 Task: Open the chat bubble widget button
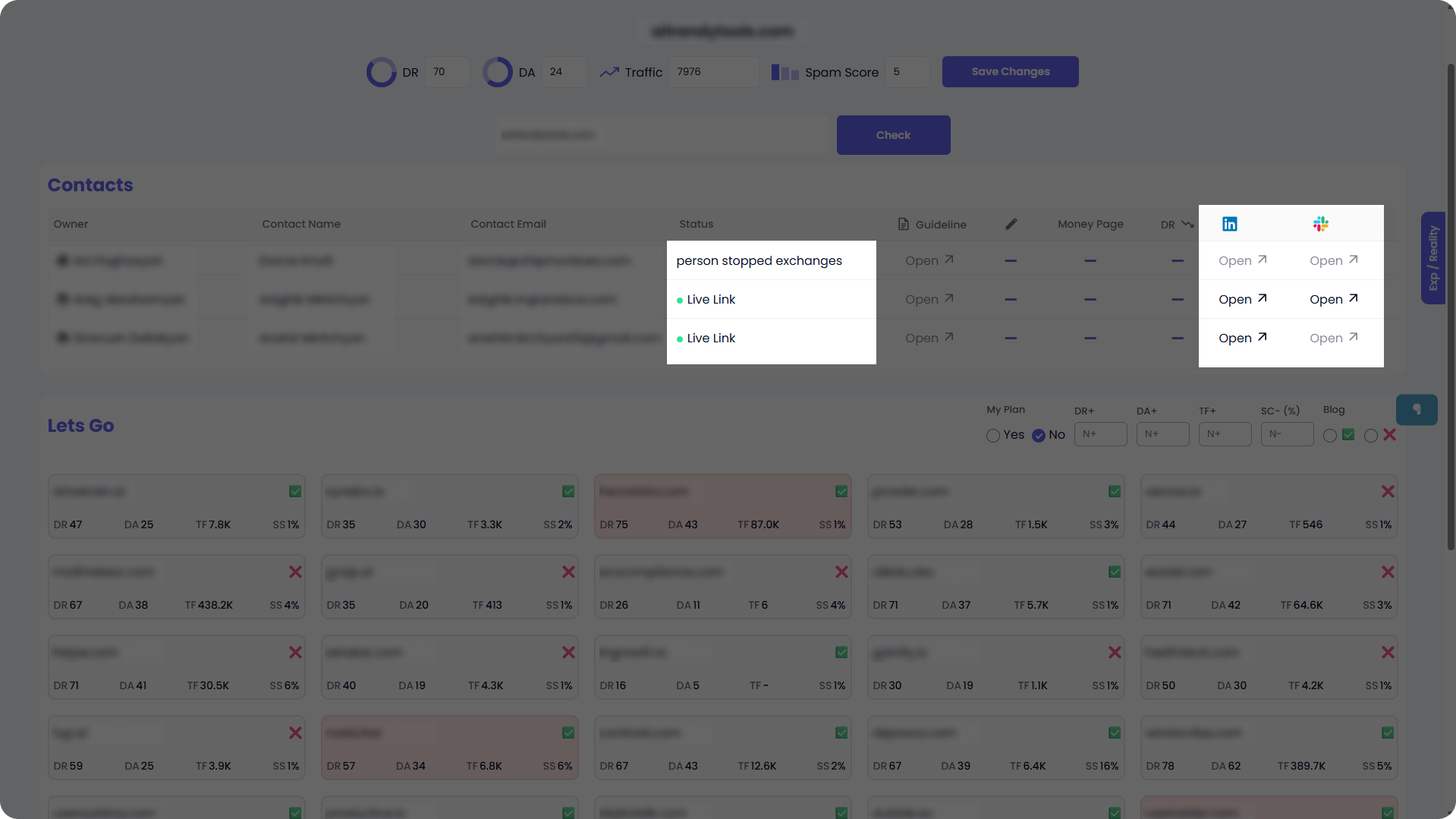[1417, 410]
